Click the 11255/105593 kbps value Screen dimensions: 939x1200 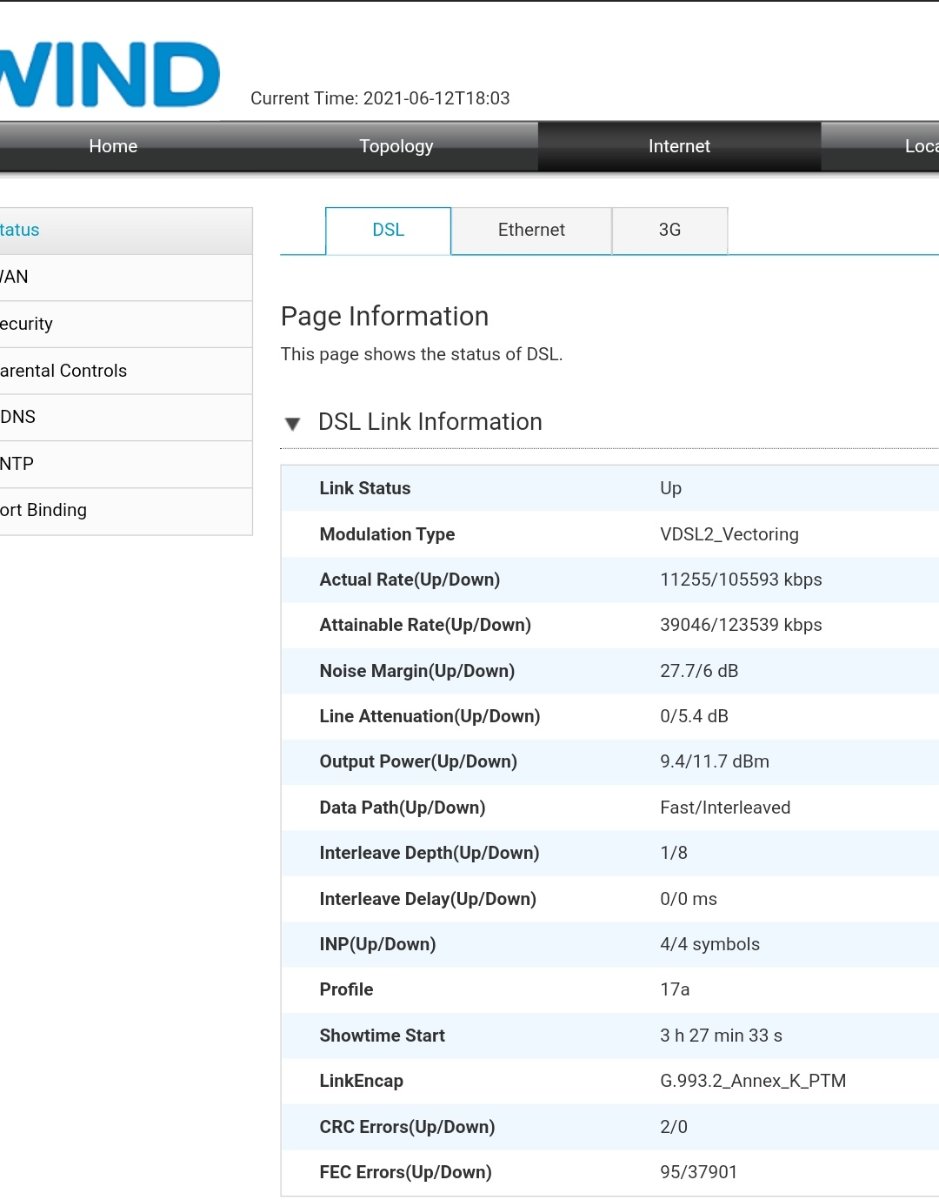pyautogui.click(x=741, y=580)
